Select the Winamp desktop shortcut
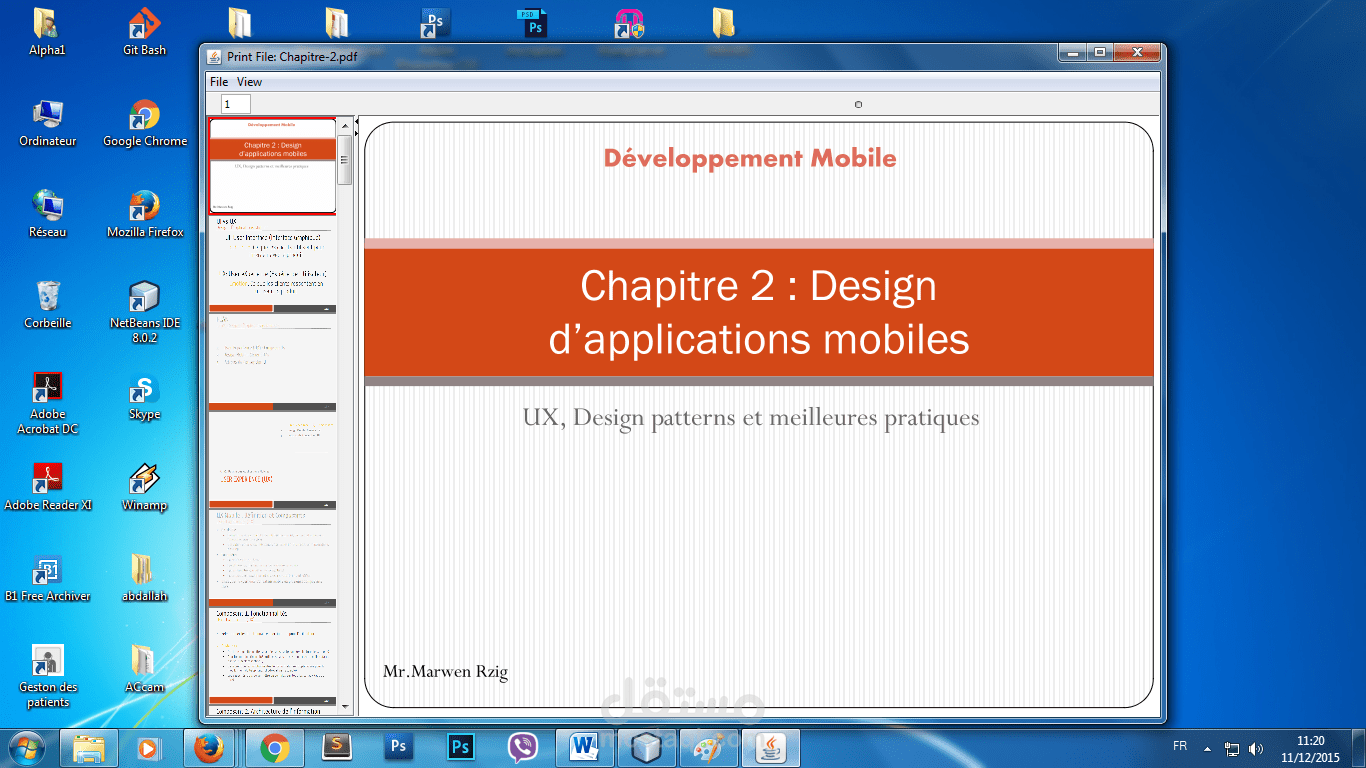1366x768 pixels. pyautogui.click(x=145, y=487)
